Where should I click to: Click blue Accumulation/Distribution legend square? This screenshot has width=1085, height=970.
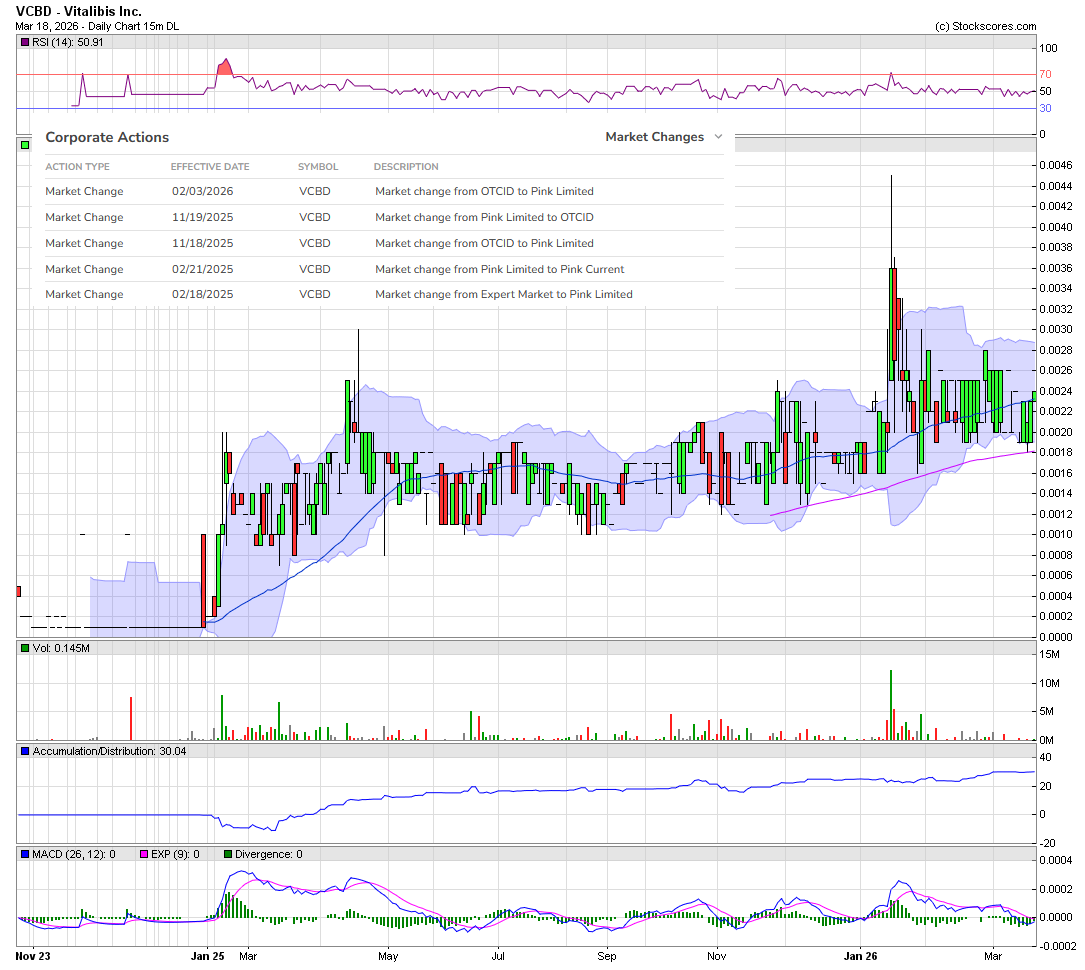pos(26,751)
